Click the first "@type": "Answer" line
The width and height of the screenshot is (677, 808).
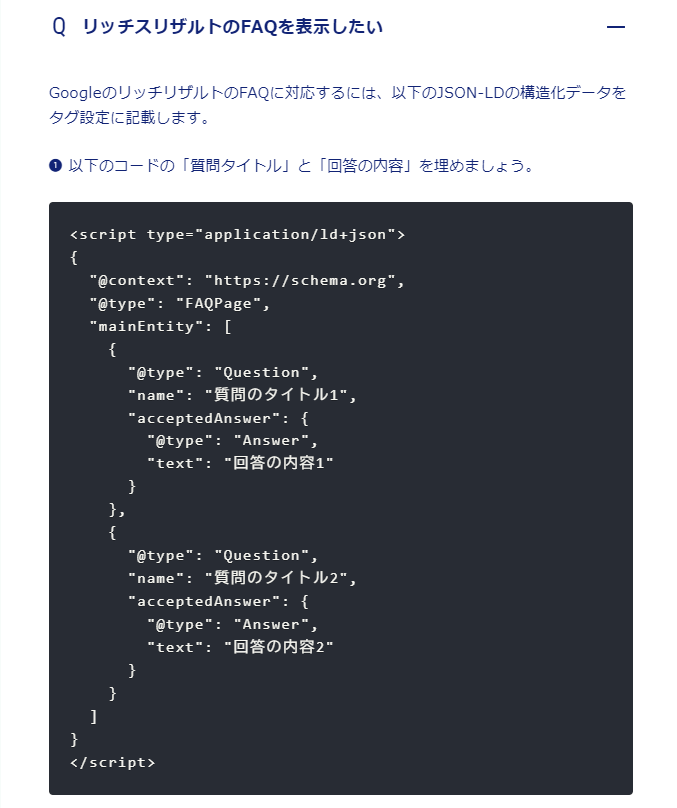pyautogui.click(x=232, y=441)
